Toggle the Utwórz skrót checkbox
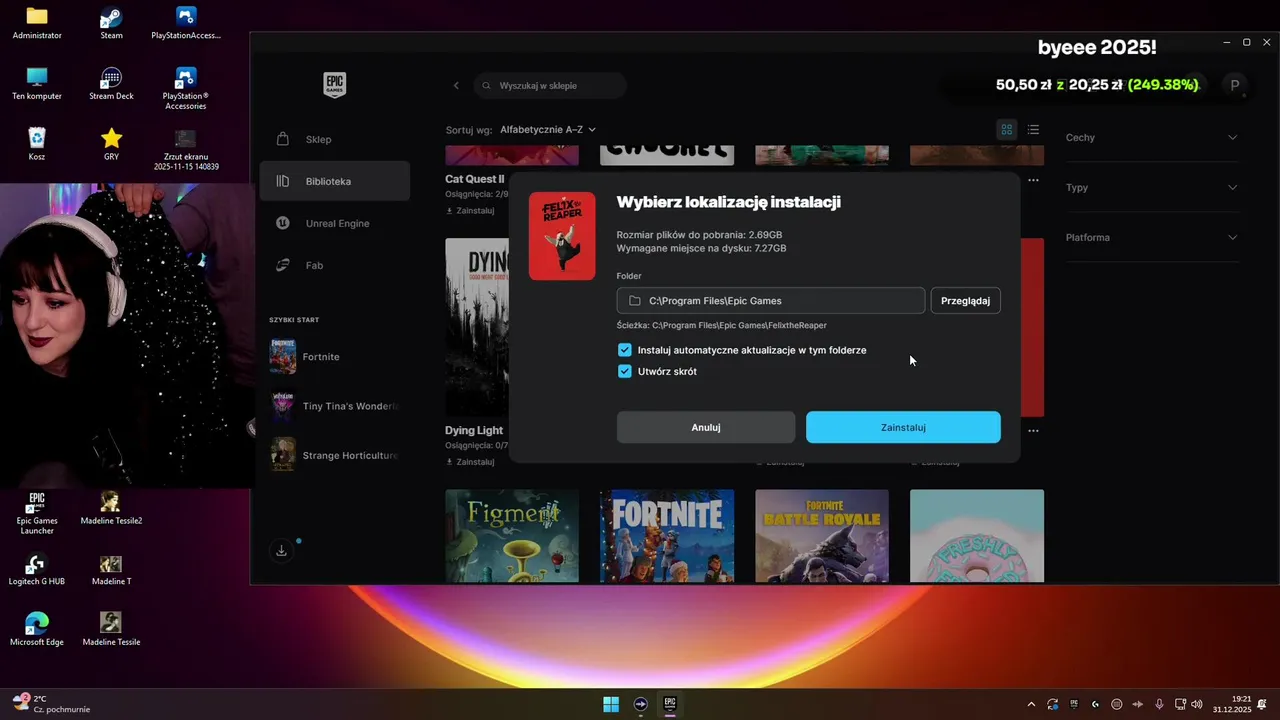 pos(625,371)
